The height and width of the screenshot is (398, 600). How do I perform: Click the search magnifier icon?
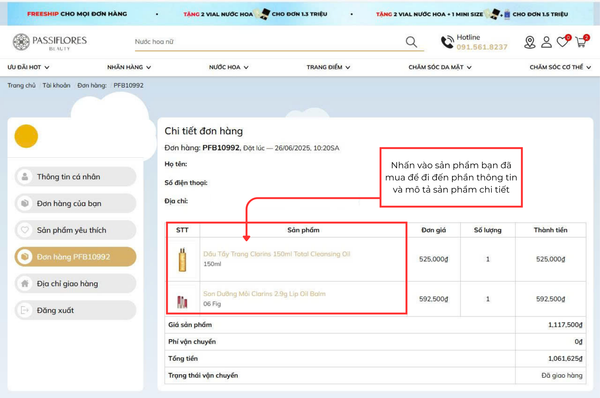click(x=411, y=41)
